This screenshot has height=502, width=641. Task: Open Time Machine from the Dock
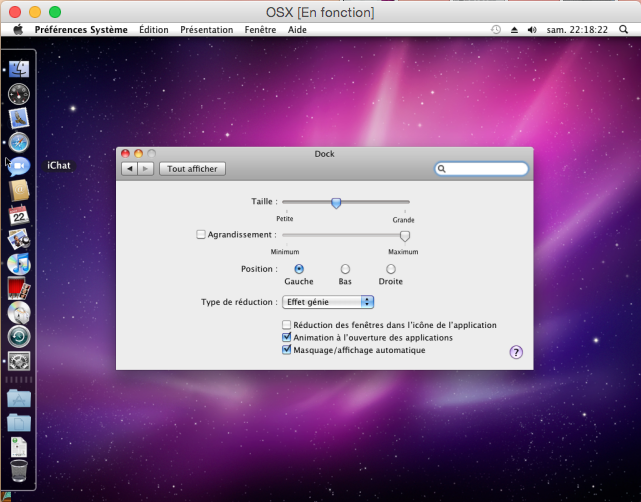19,336
